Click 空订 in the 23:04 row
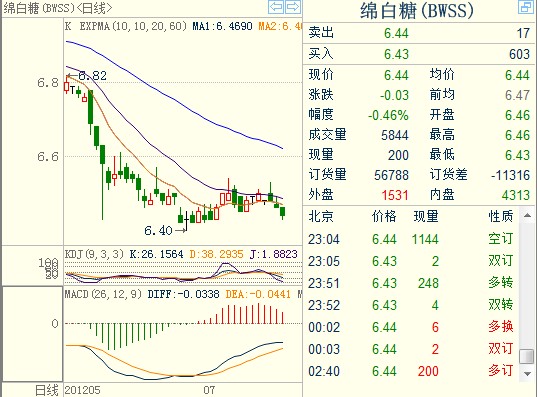 pos(501,238)
